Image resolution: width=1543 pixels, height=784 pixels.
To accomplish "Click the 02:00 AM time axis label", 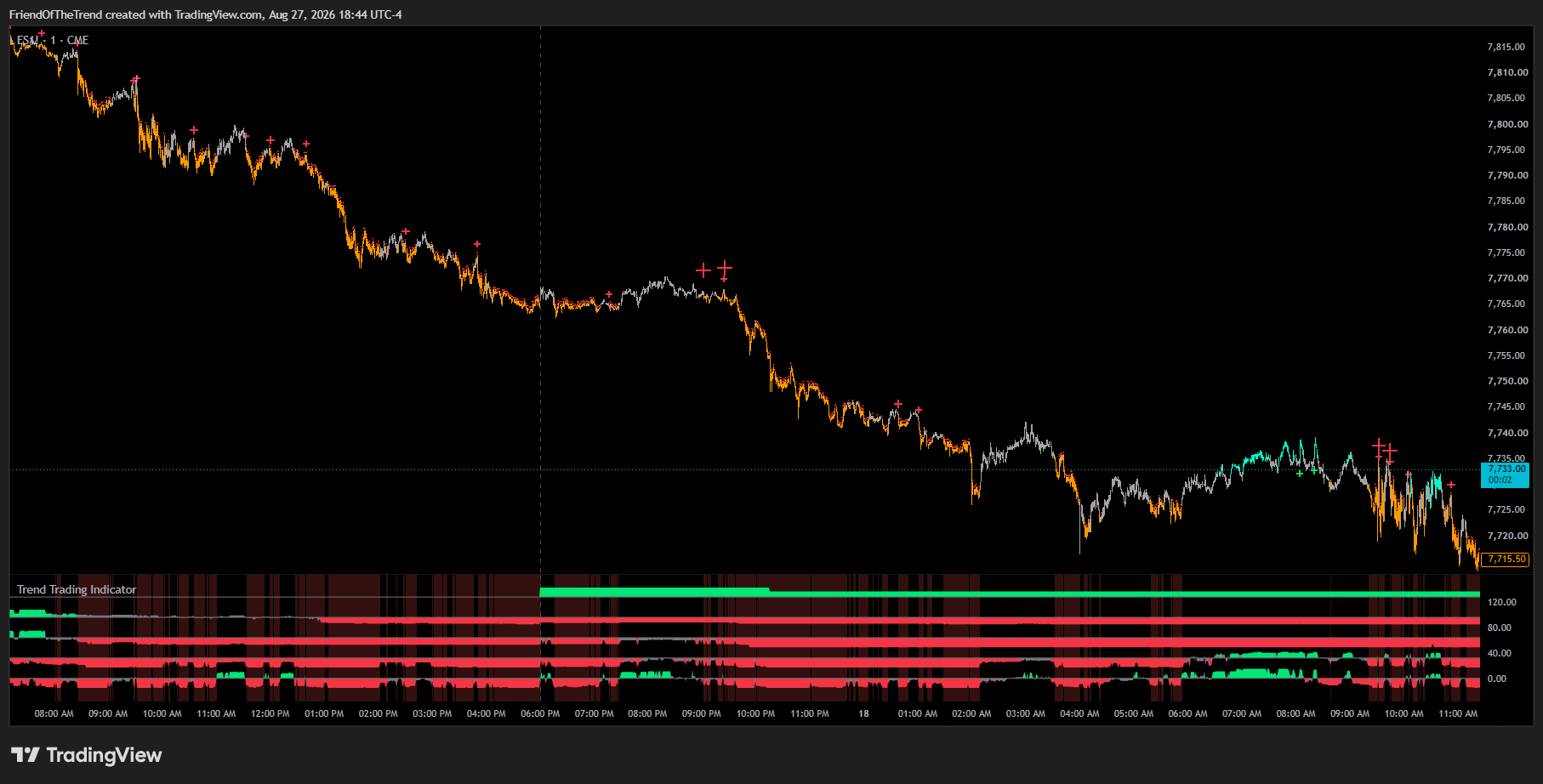I will [971, 713].
